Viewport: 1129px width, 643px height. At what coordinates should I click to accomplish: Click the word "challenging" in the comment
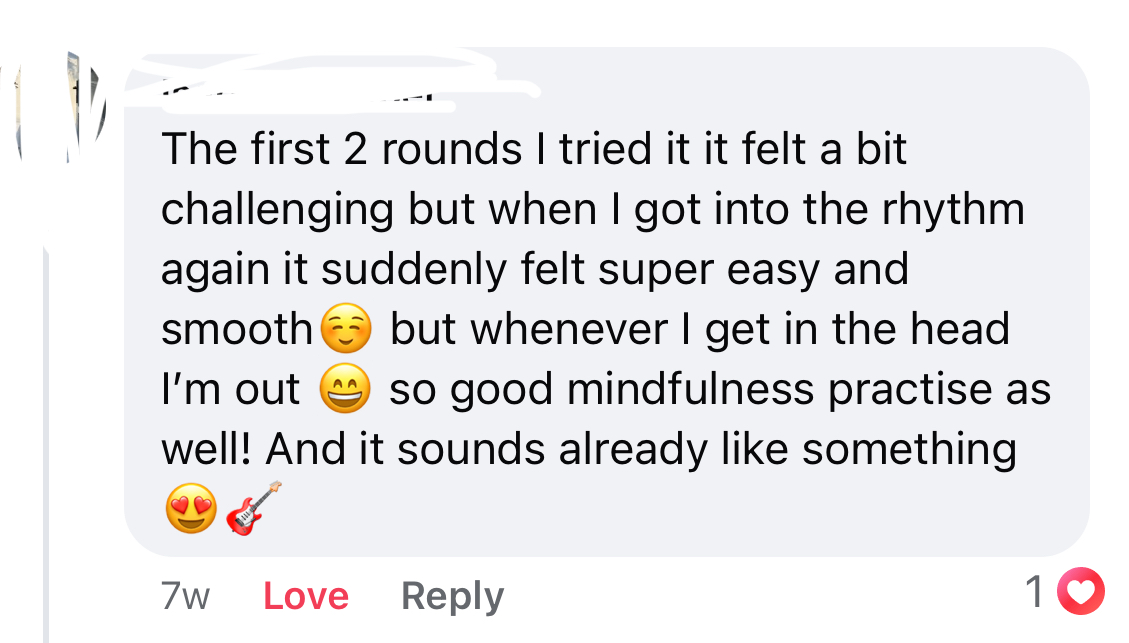(277, 210)
